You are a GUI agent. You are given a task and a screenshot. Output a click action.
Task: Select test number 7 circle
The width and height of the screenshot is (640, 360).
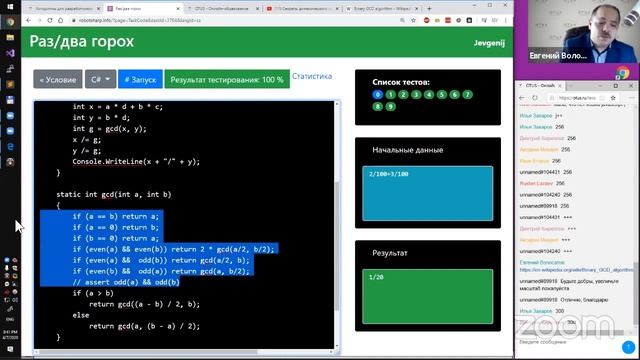468,95
